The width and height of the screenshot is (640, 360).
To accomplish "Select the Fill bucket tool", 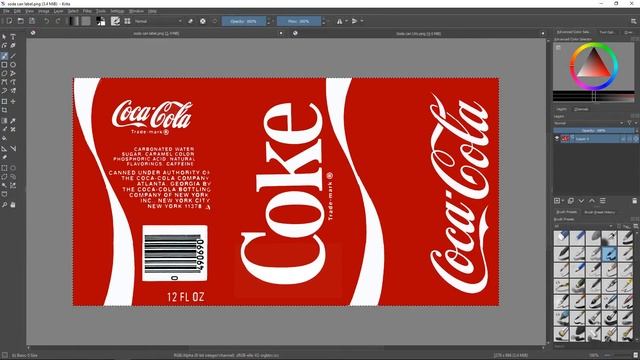I will click(x=4, y=139).
